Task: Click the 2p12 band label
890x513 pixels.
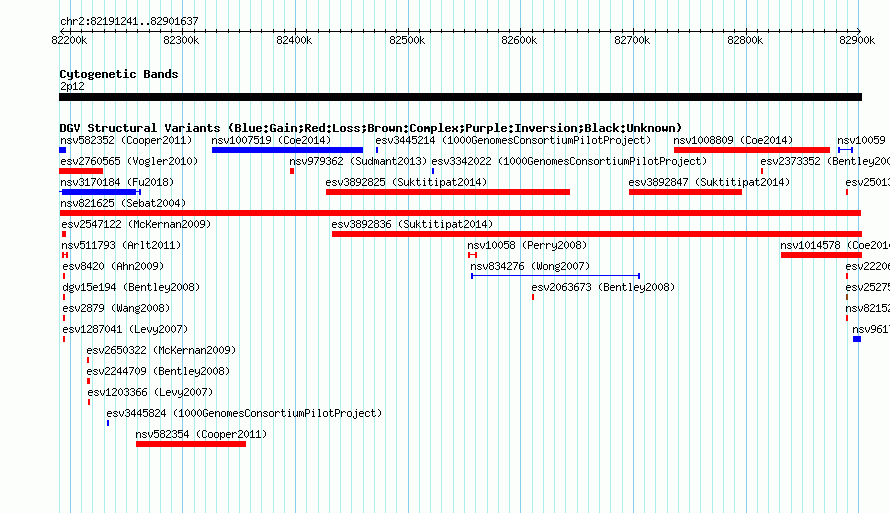Action: point(72,86)
